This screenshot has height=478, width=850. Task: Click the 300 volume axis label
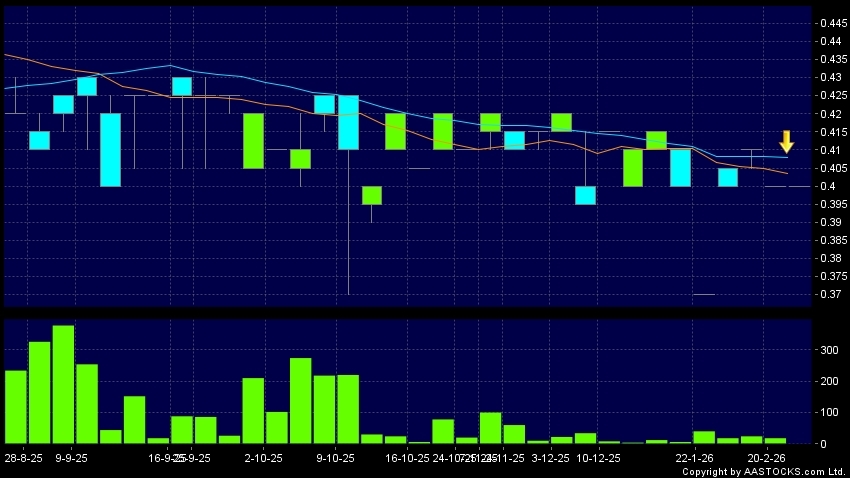(x=830, y=350)
